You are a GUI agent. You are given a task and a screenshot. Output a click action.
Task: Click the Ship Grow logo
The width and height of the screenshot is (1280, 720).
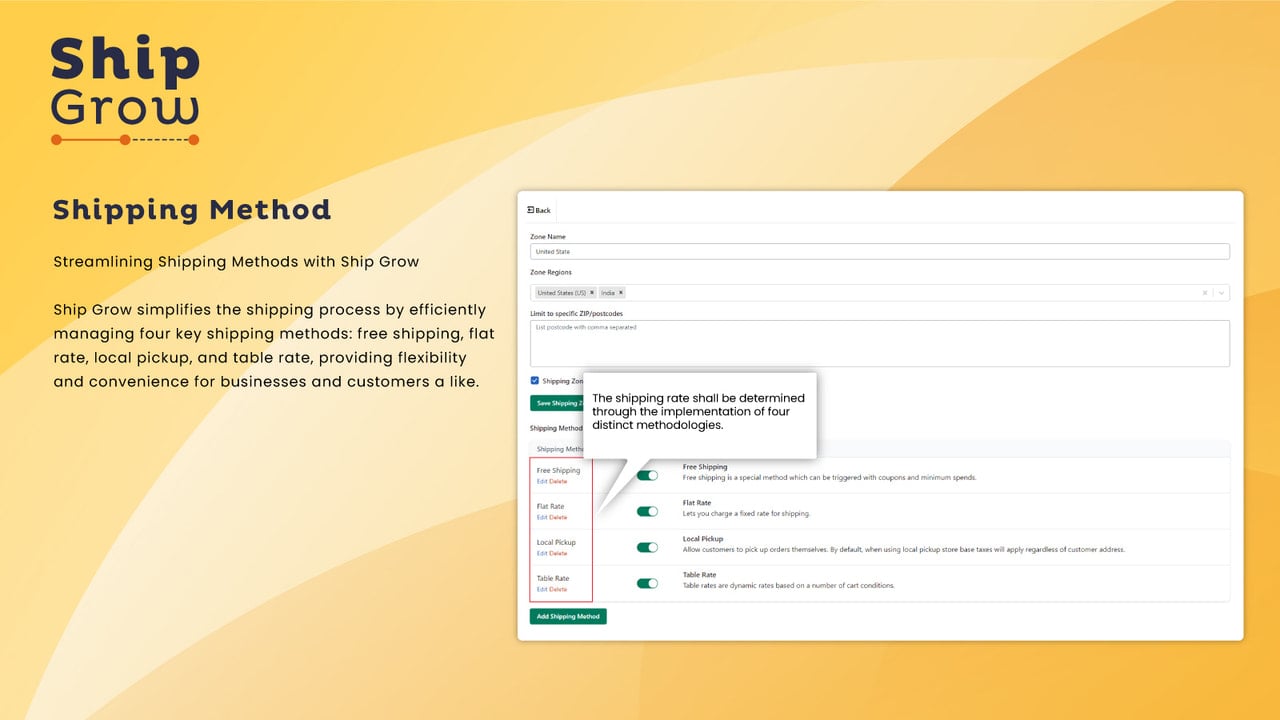[x=125, y=91]
